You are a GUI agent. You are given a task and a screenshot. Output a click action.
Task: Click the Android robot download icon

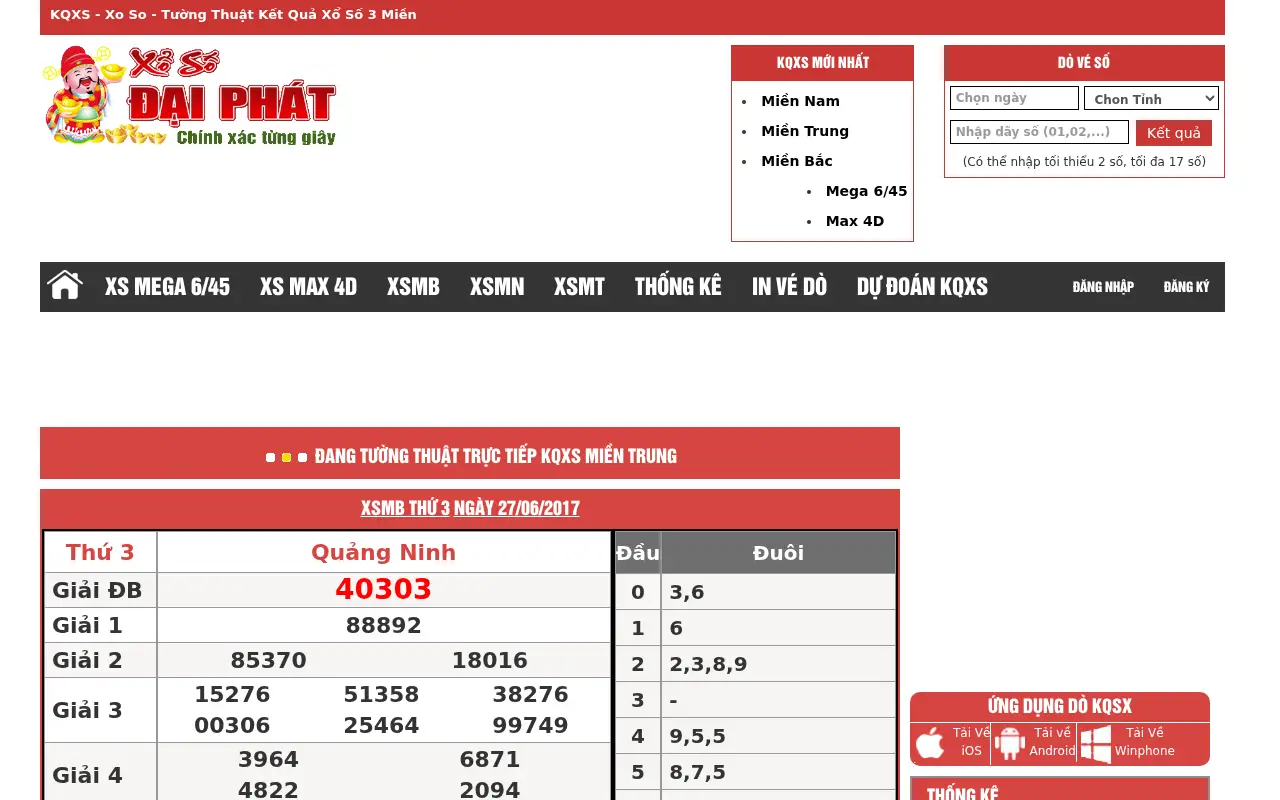tap(1010, 743)
